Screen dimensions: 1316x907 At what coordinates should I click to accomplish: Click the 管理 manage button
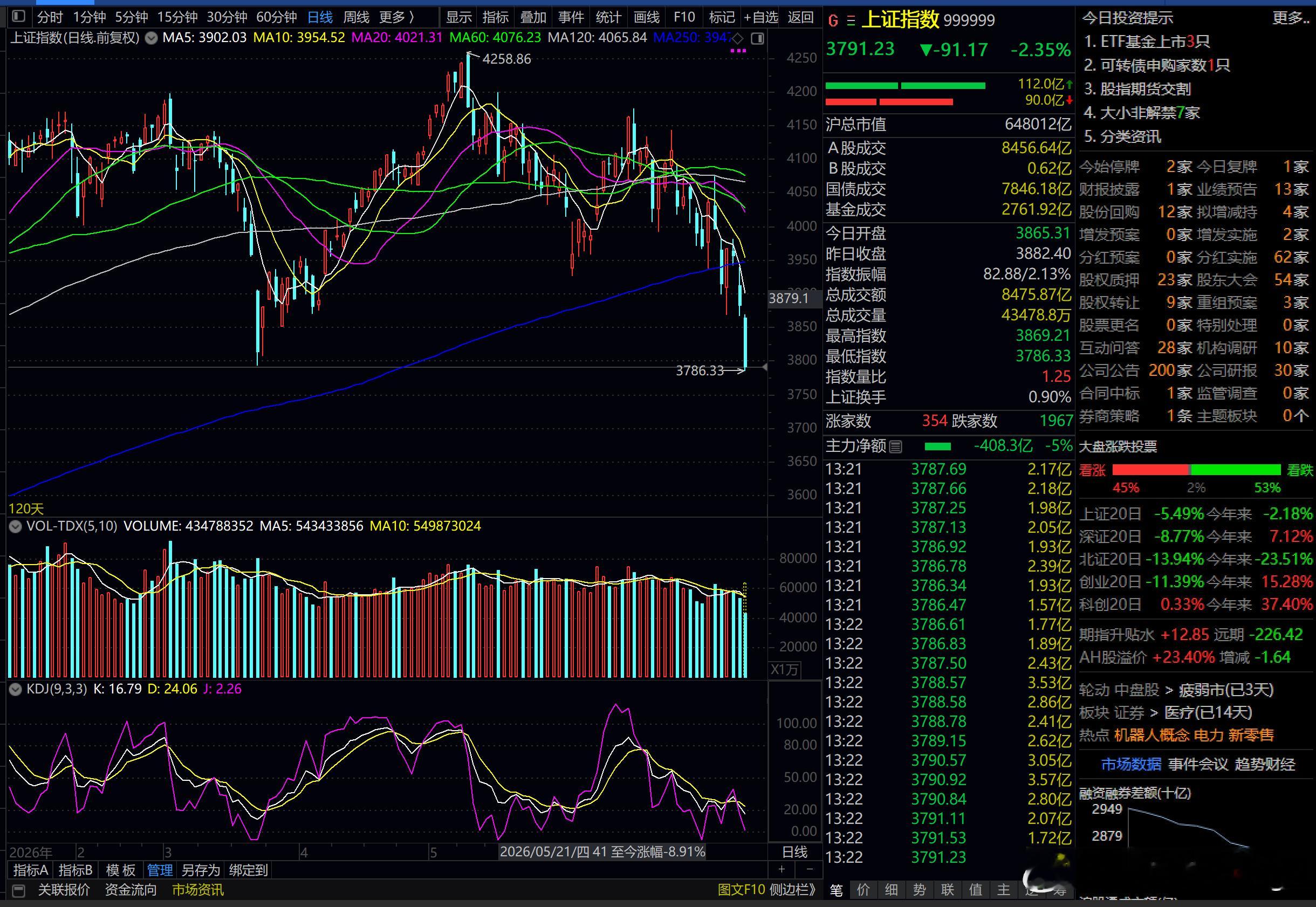[160, 870]
